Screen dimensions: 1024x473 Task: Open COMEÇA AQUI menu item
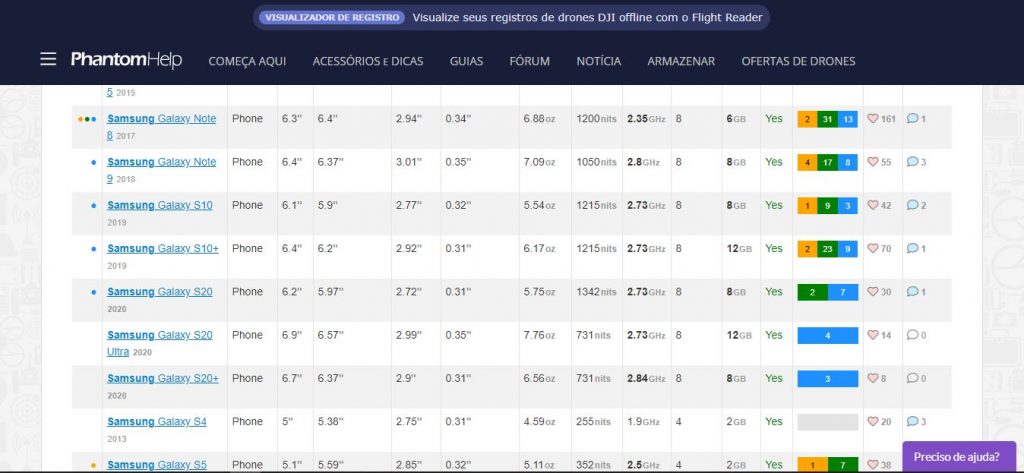(247, 61)
